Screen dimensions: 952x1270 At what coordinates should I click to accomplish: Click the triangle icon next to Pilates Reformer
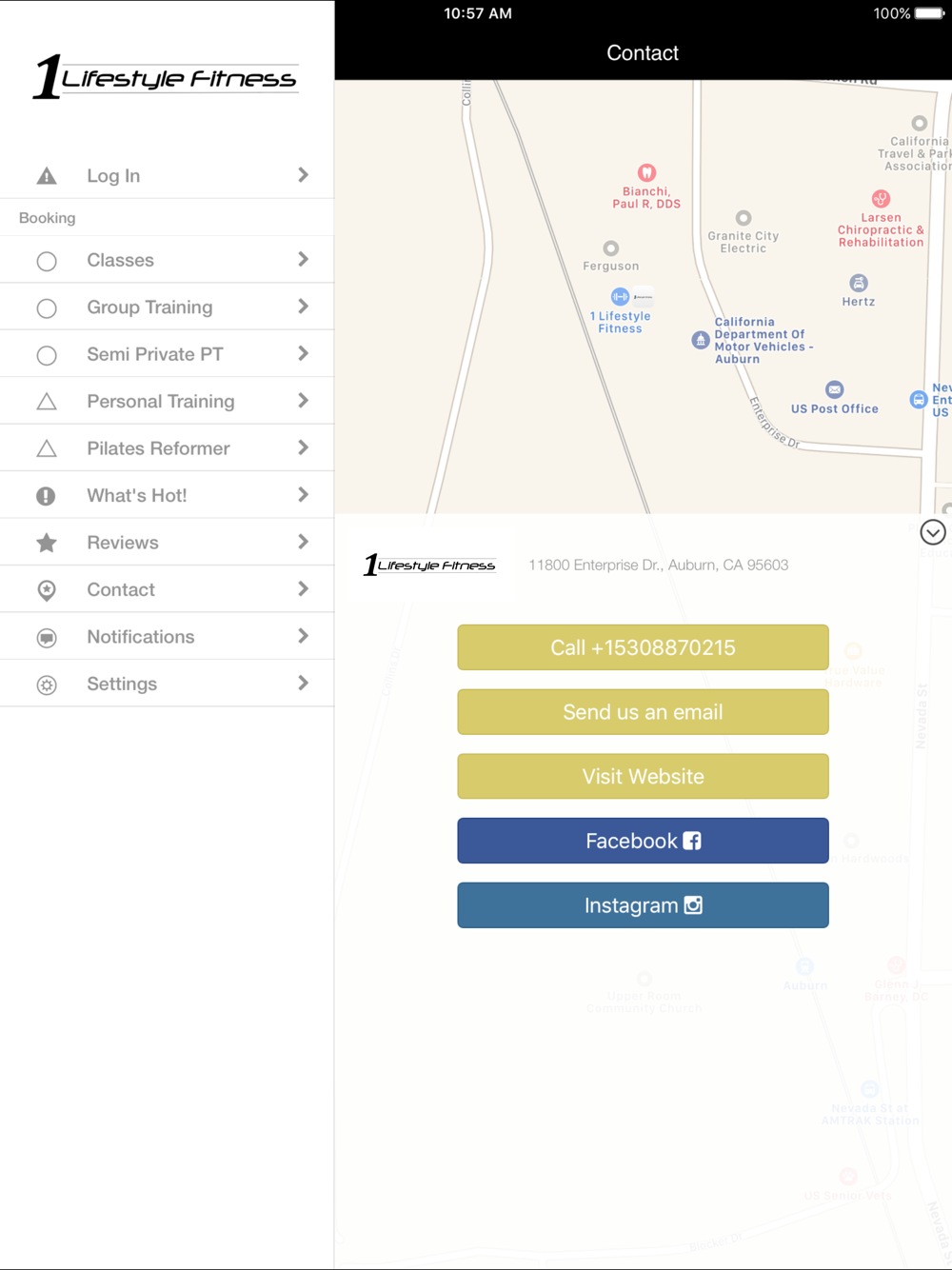tap(46, 448)
